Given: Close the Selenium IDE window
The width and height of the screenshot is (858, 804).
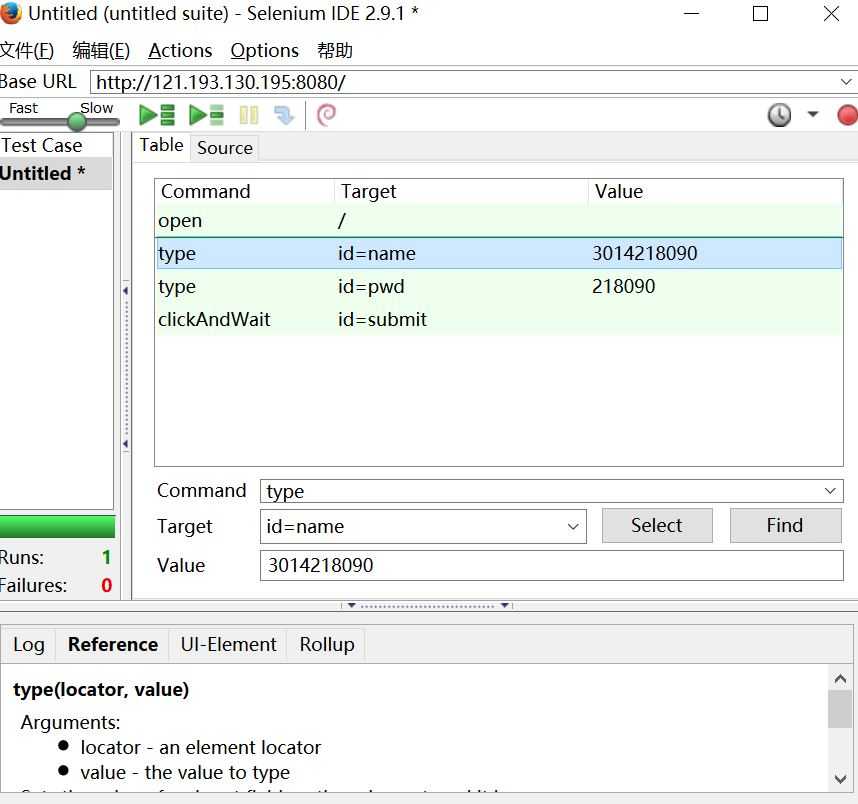Looking at the screenshot, I should [831, 13].
